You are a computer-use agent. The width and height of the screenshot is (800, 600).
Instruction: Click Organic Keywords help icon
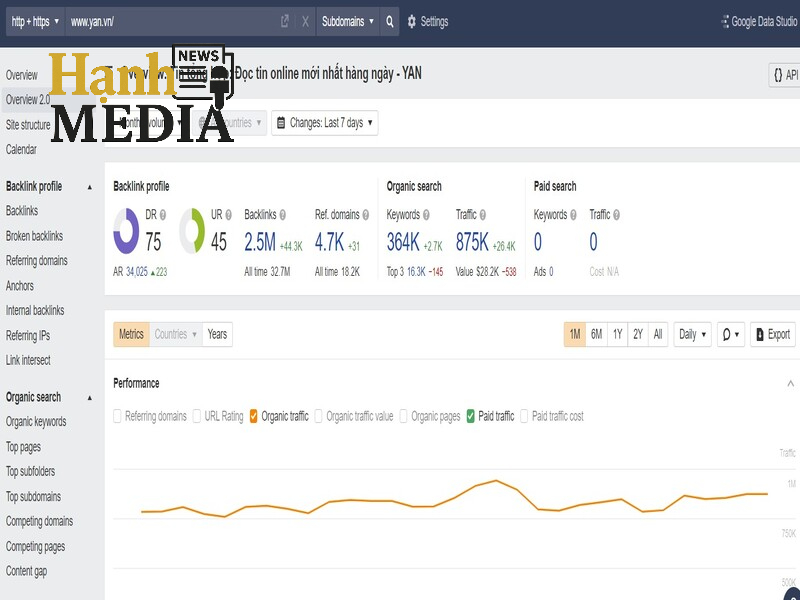pyautogui.click(x=426, y=215)
